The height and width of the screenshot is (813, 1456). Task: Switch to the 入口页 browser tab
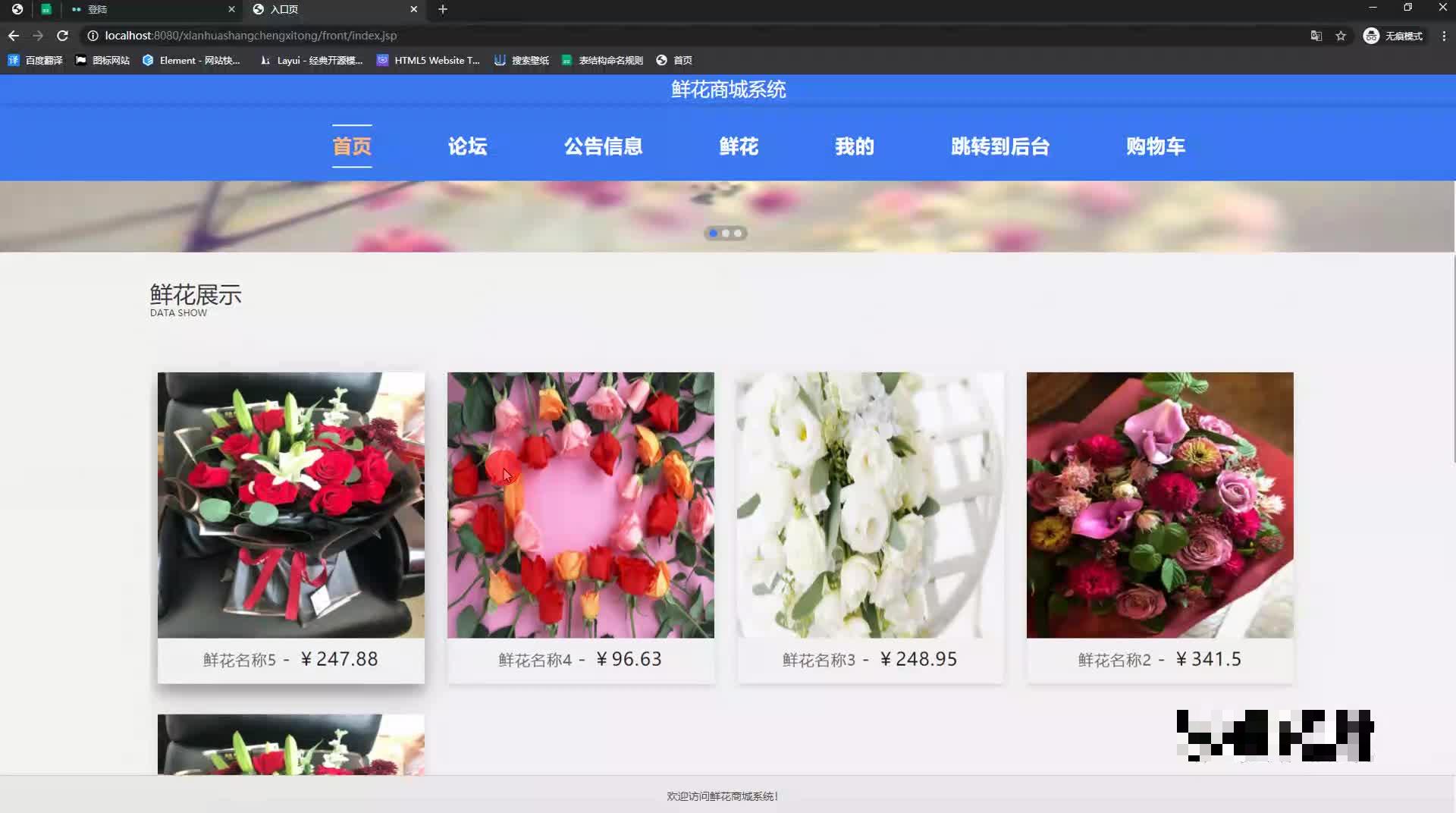pyautogui.click(x=334, y=9)
